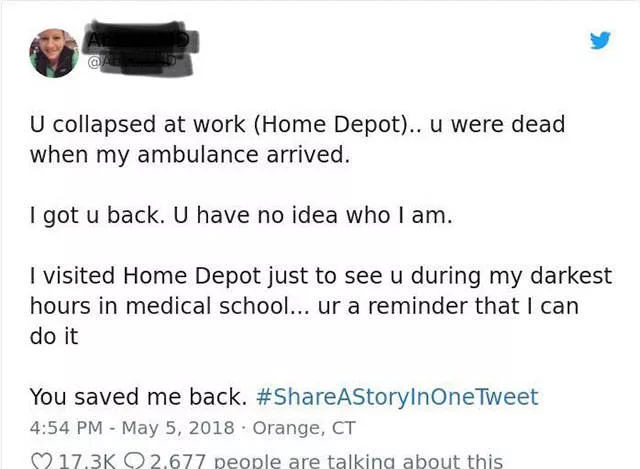Click the May 5, 2018 date
Viewport: 640px width, 469px height.
[172, 428]
